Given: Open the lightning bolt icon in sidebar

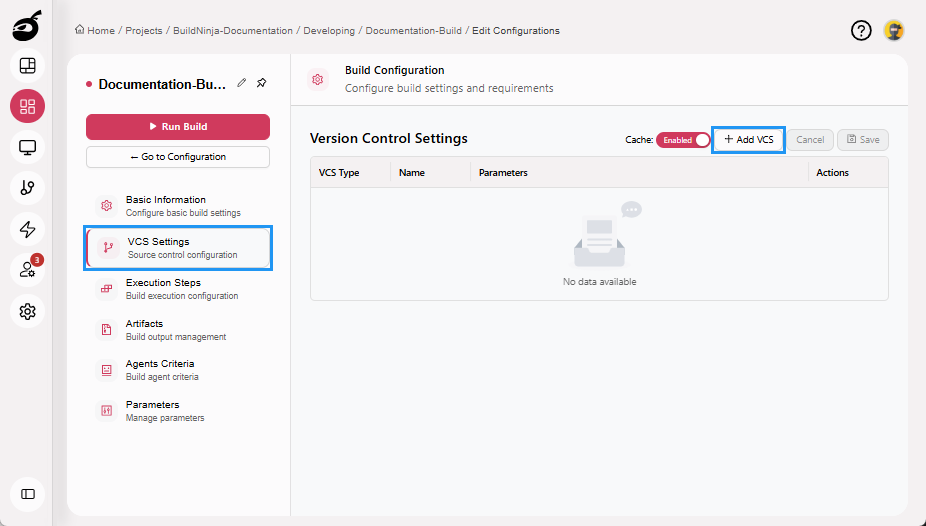Looking at the screenshot, I should (27, 229).
